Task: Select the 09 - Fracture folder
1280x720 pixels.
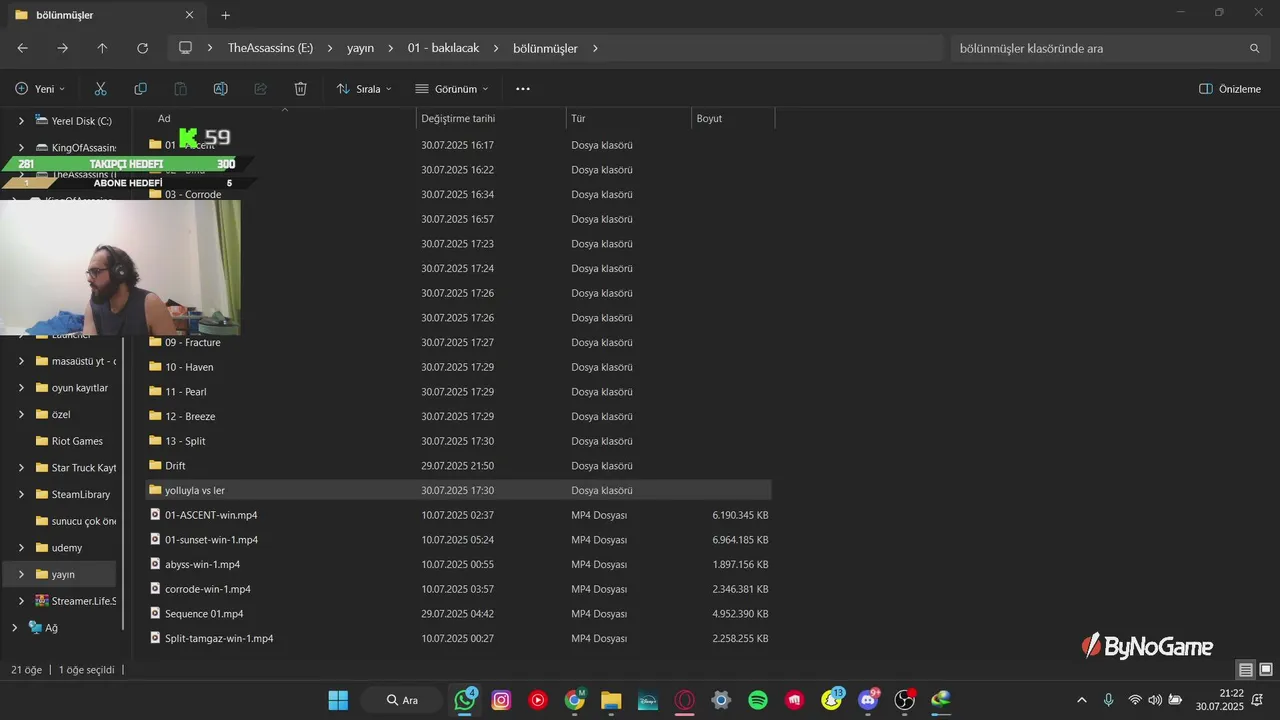Action: pos(192,342)
